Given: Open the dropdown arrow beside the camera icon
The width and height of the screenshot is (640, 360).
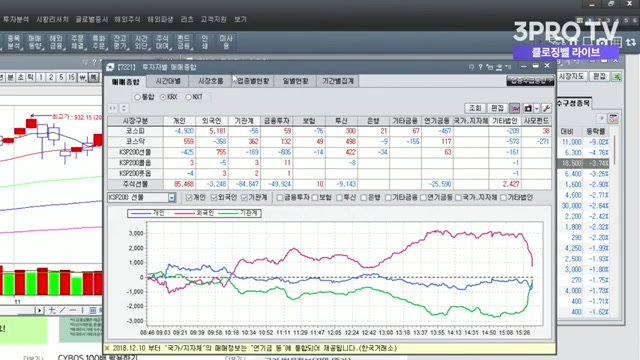Looking at the screenshot, I should click(537, 108).
